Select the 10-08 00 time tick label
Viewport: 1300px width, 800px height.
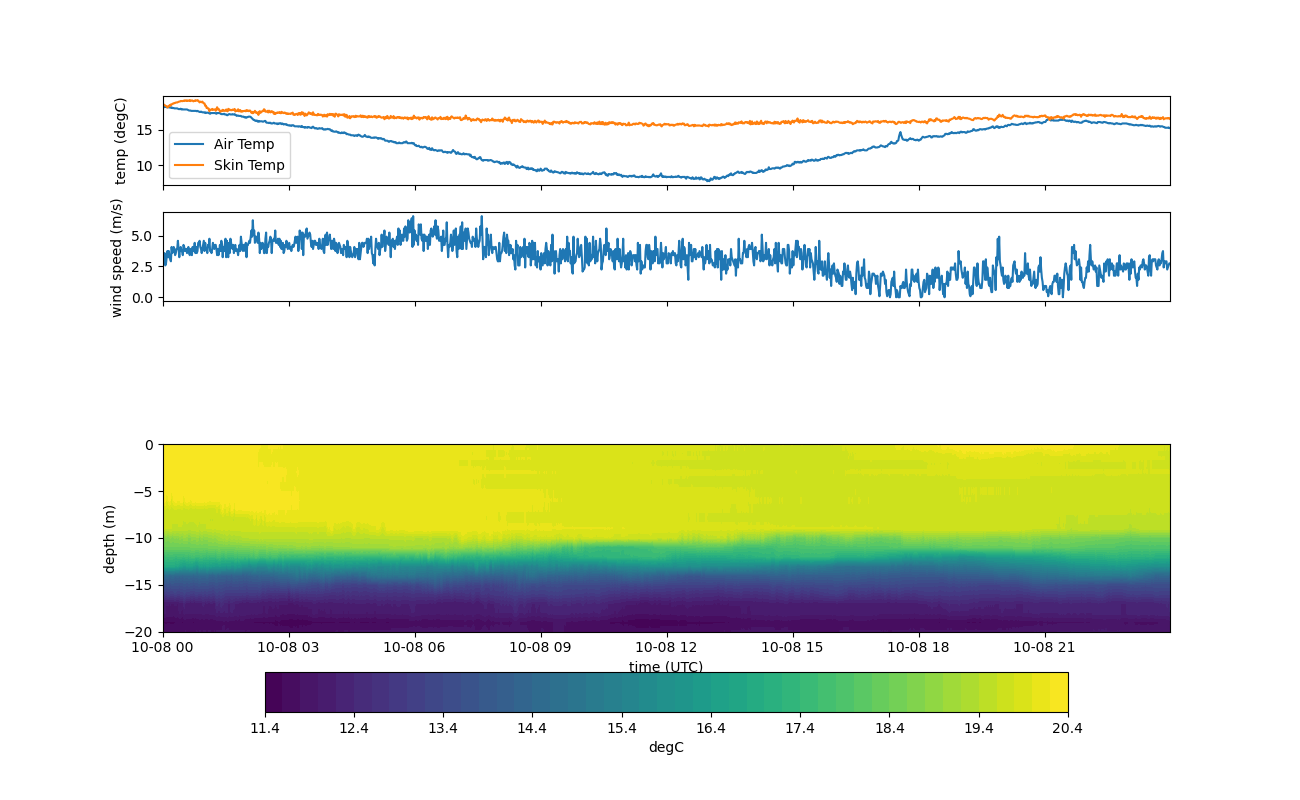(163, 647)
